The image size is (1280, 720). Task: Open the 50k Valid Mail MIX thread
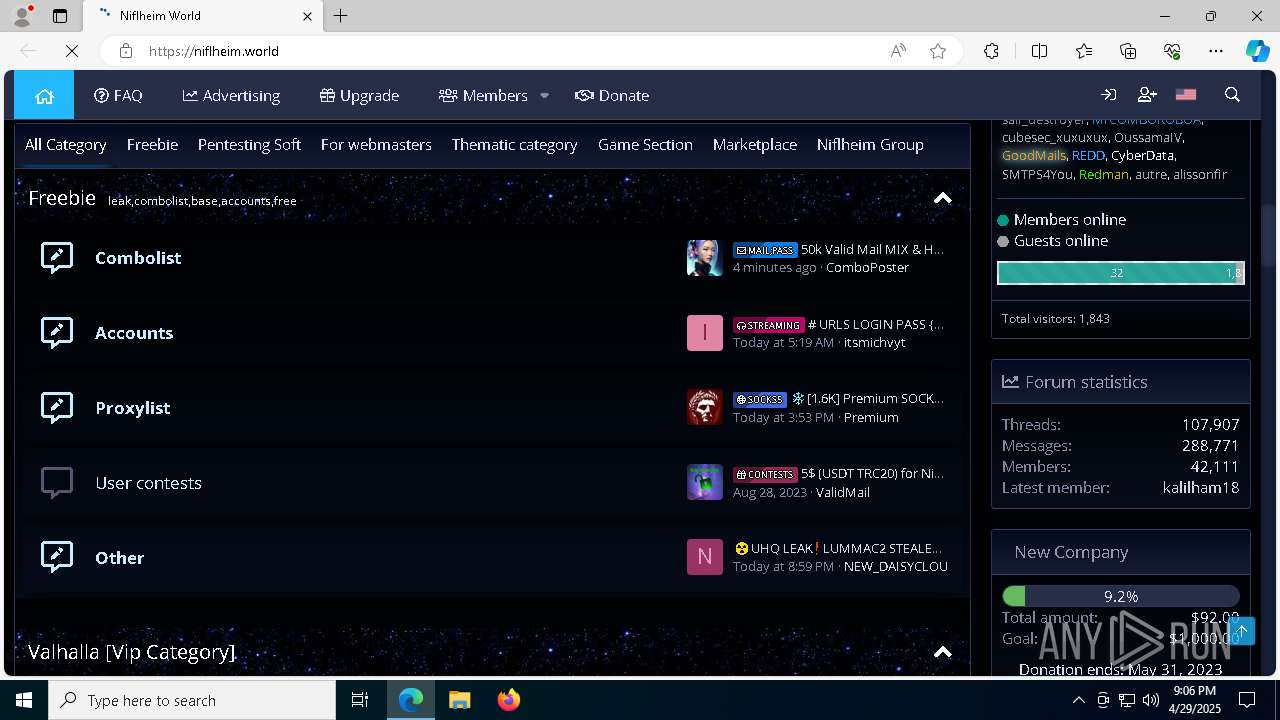[x=872, y=249]
